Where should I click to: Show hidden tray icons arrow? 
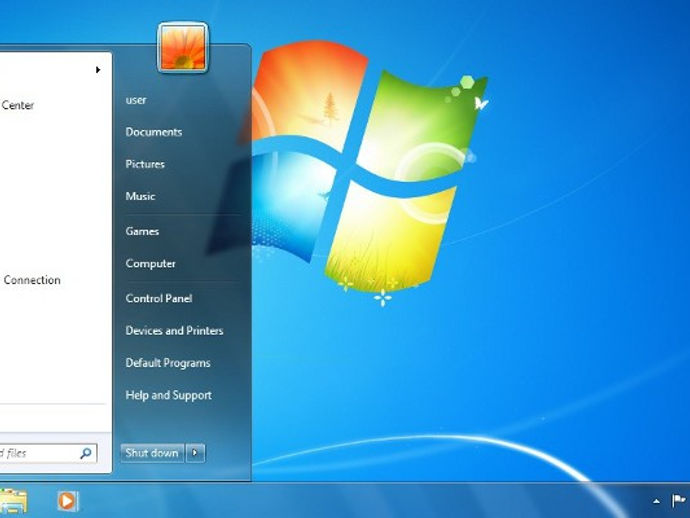coord(656,501)
